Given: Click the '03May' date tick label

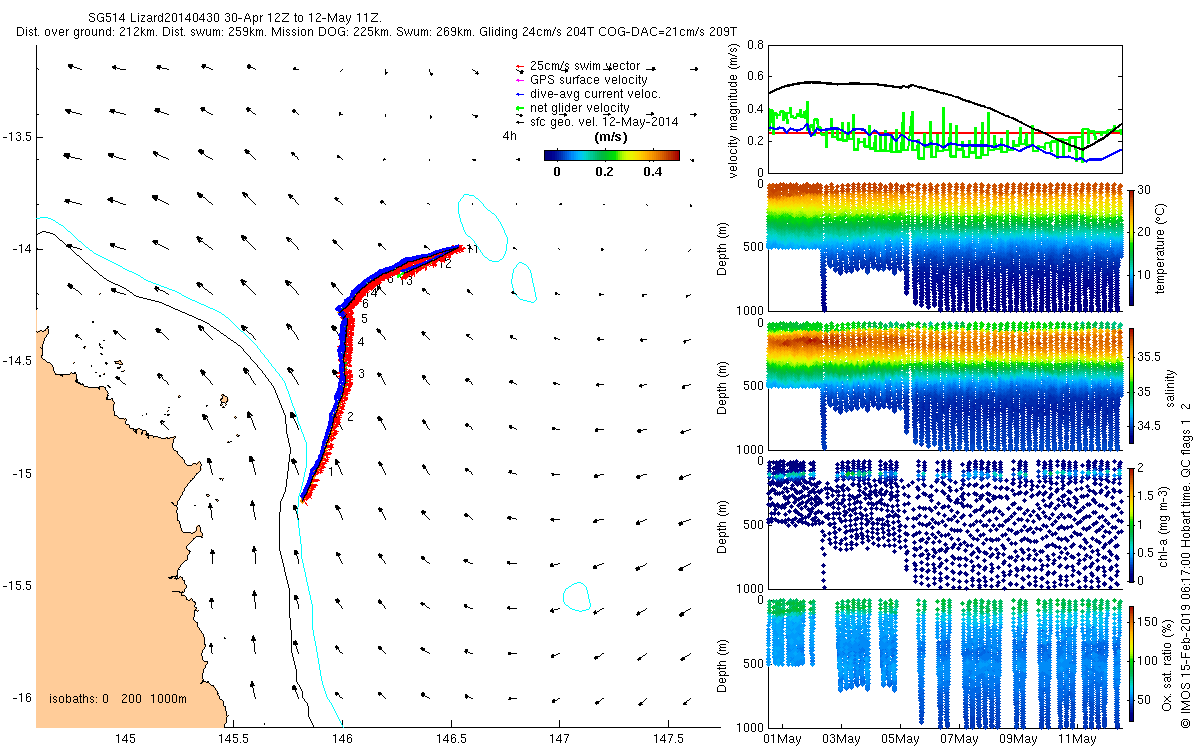Looking at the screenshot, I should (841, 739).
